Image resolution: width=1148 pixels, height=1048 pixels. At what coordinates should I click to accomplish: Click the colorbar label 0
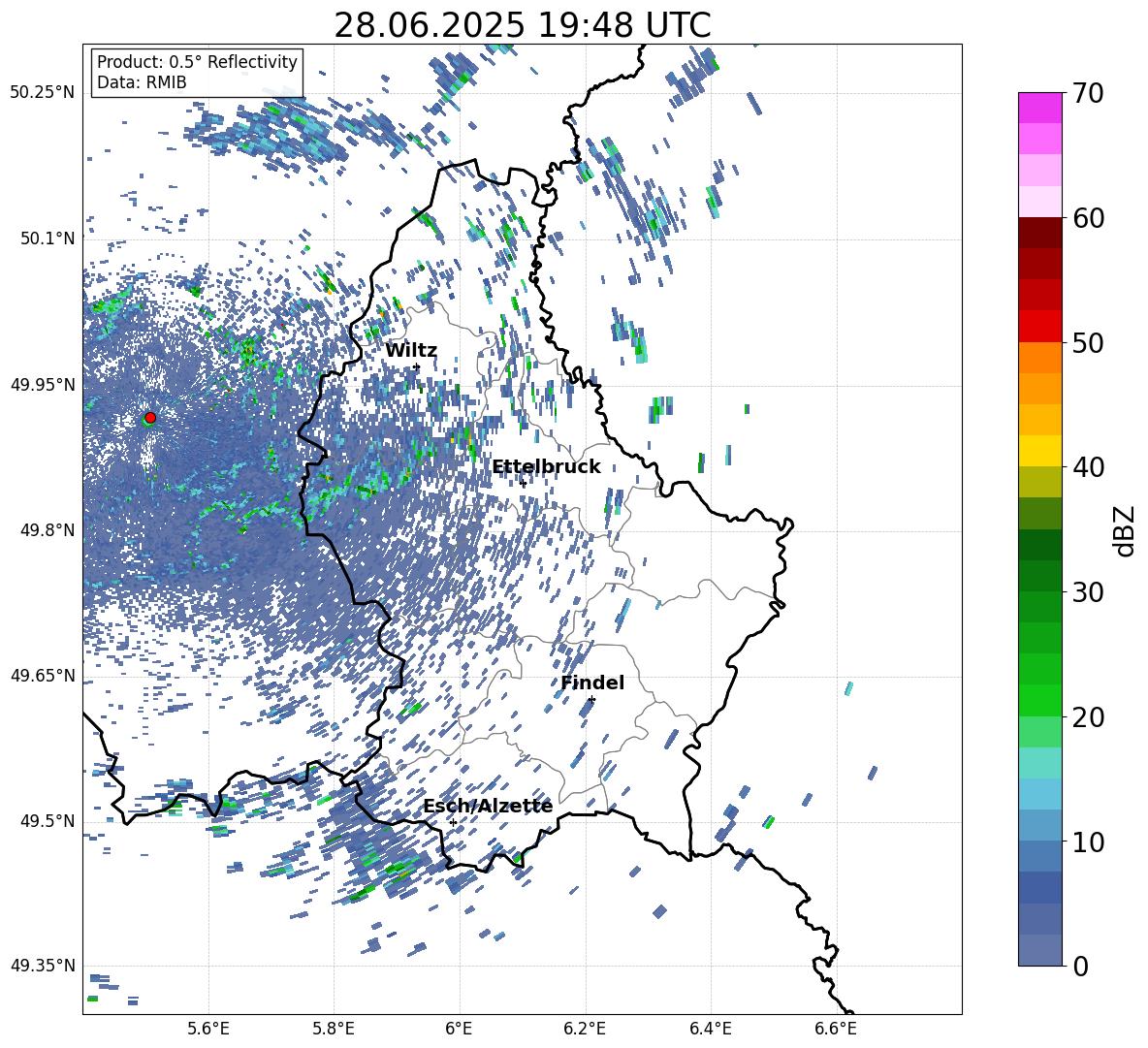[x=1081, y=966]
